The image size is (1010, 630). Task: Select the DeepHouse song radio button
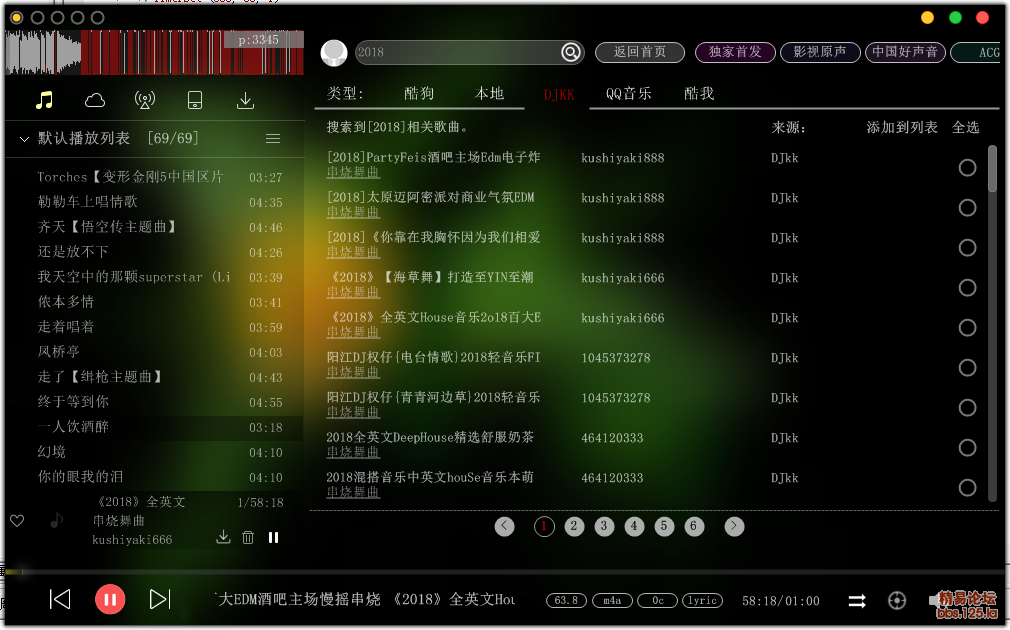pyautogui.click(x=967, y=448)
